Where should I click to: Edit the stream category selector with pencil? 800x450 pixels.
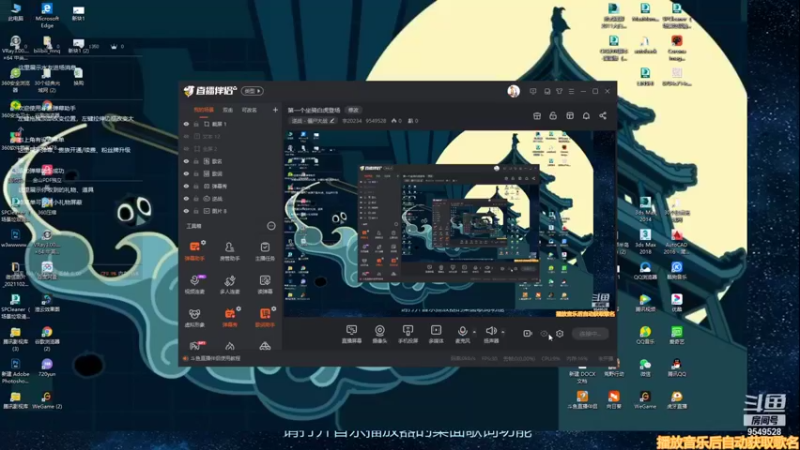pos(313,121)
